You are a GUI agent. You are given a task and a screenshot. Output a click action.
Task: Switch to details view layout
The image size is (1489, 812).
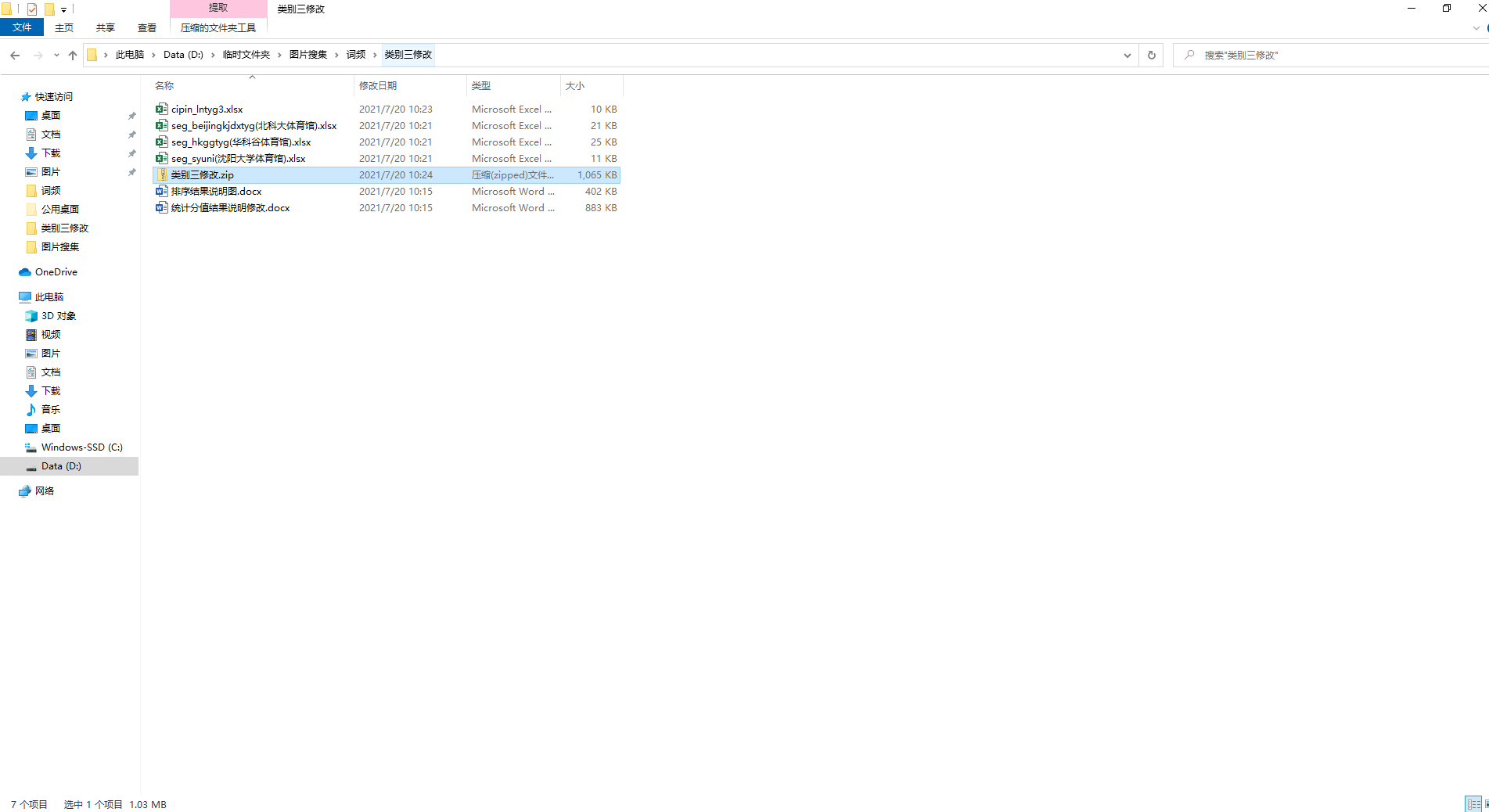(x=1473, y=803)
